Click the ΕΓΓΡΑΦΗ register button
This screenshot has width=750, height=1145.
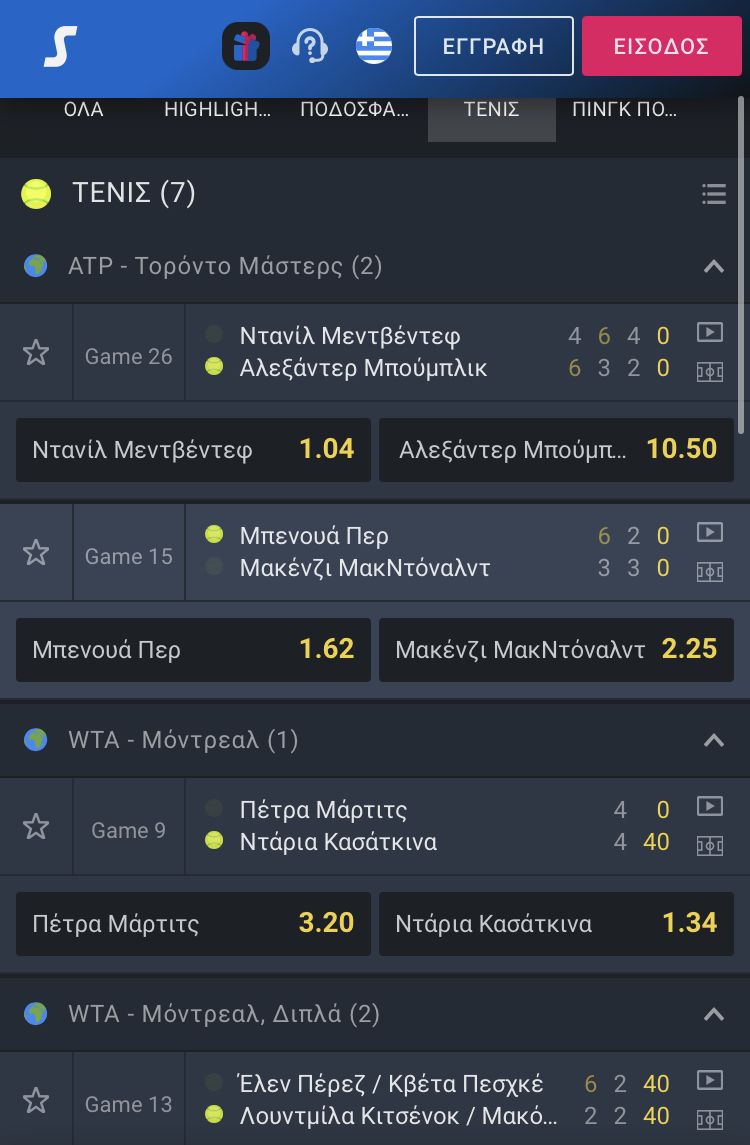(494, 46)
